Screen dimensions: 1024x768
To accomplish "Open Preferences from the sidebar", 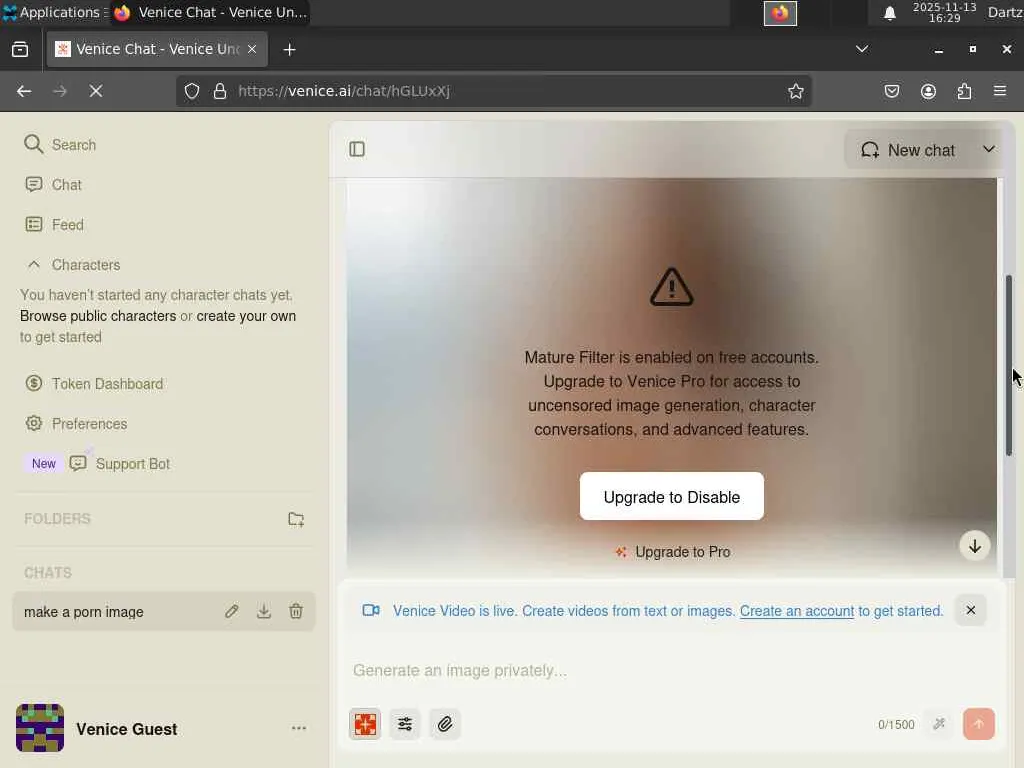I will tap(76, 423).
